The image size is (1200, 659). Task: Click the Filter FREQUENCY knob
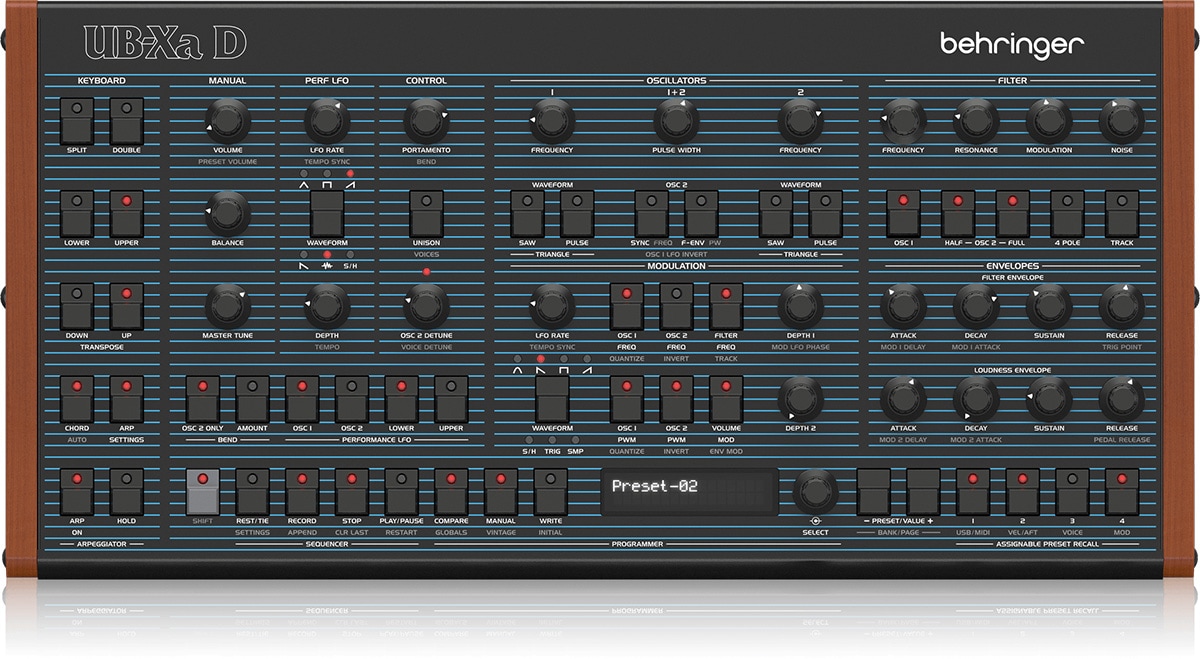click(x=903, y=121)
